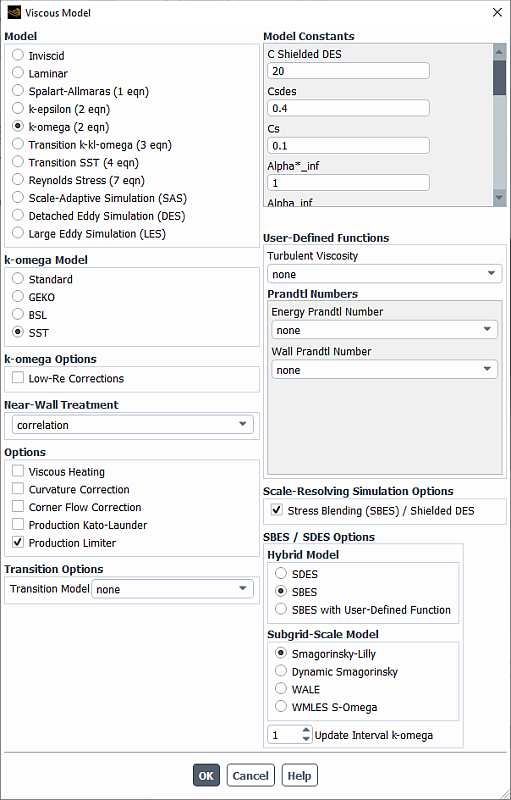Edit the Alpha*_inf constant field
The height and width of the screenshot is (800, 511).
[x=348, y=183]
